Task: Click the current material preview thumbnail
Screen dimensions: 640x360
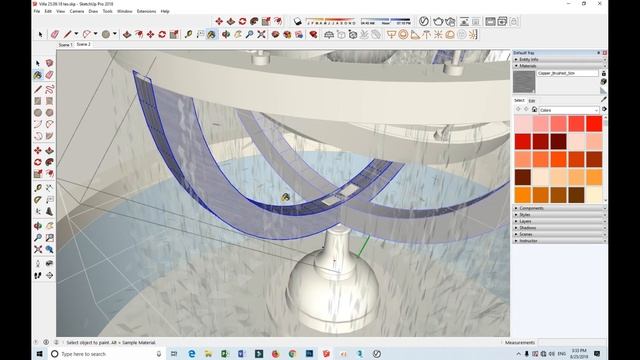Action: tap(524, 82)
